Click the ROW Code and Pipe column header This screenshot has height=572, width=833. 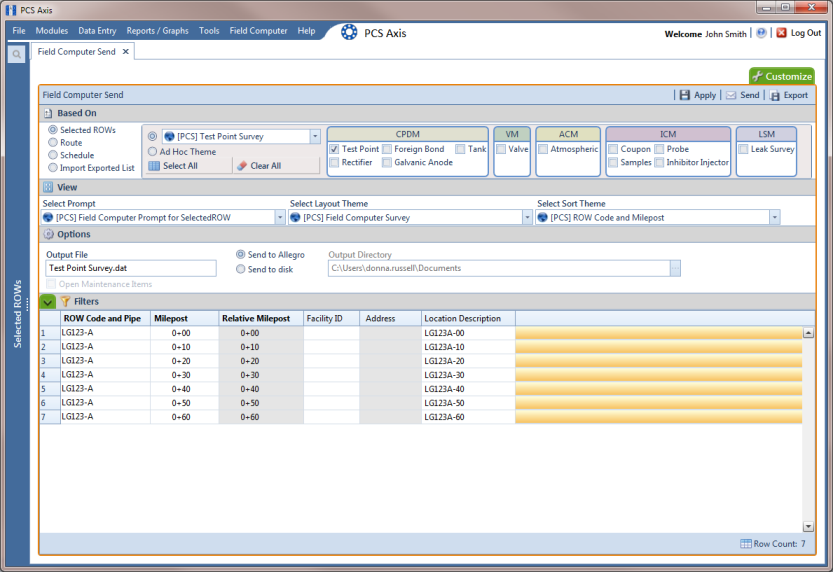[x=105, y=318]
